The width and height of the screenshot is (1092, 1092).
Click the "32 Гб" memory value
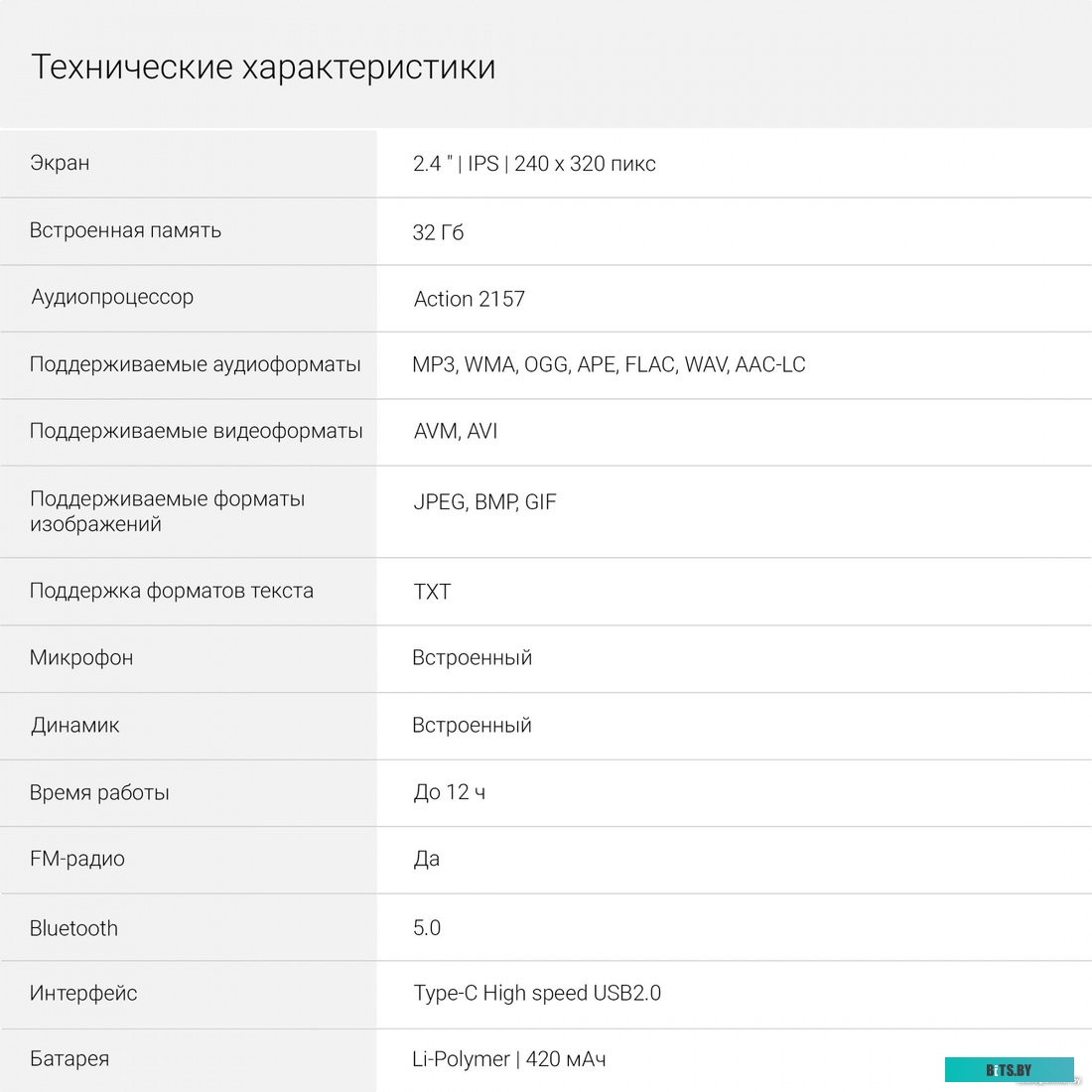[438, 232]
